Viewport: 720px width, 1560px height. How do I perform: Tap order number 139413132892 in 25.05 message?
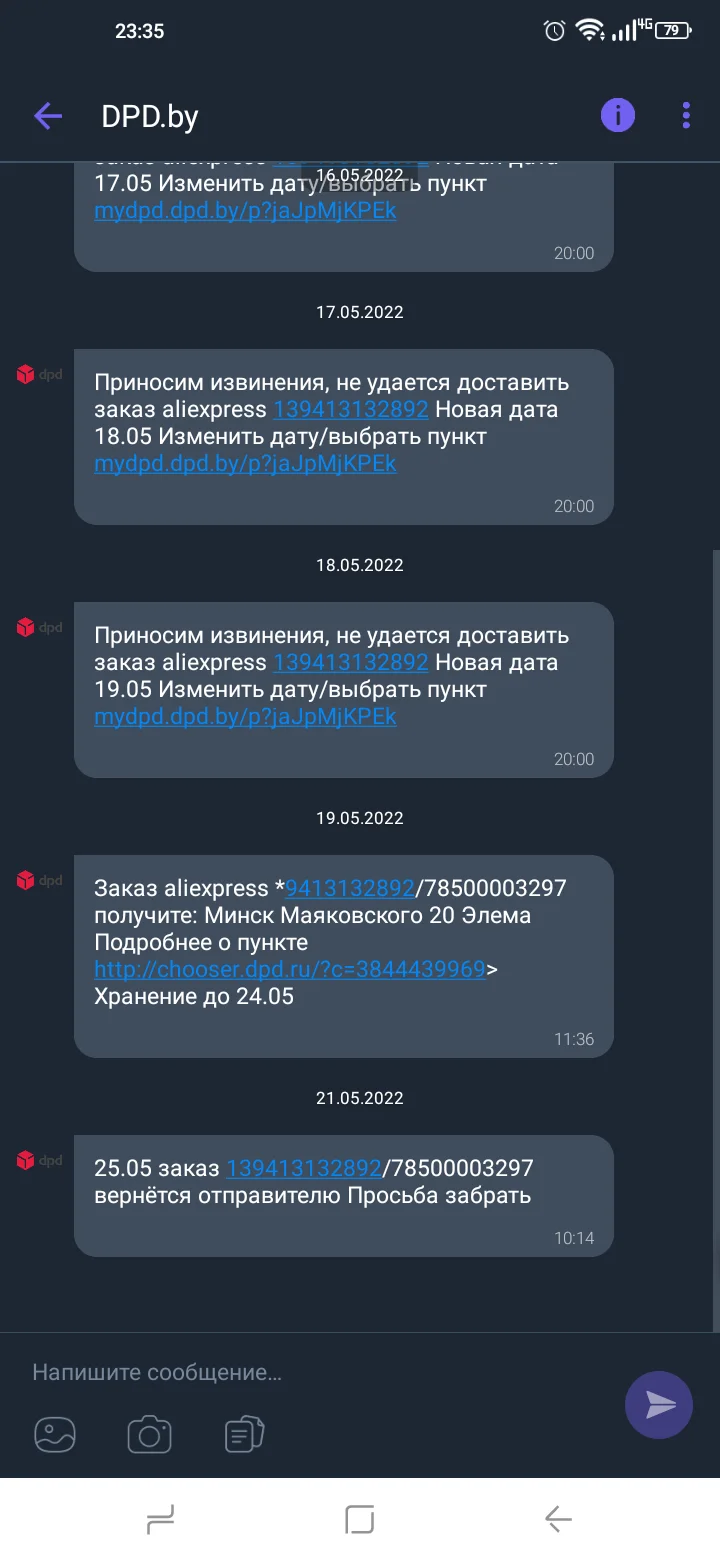pos(304,1168)
